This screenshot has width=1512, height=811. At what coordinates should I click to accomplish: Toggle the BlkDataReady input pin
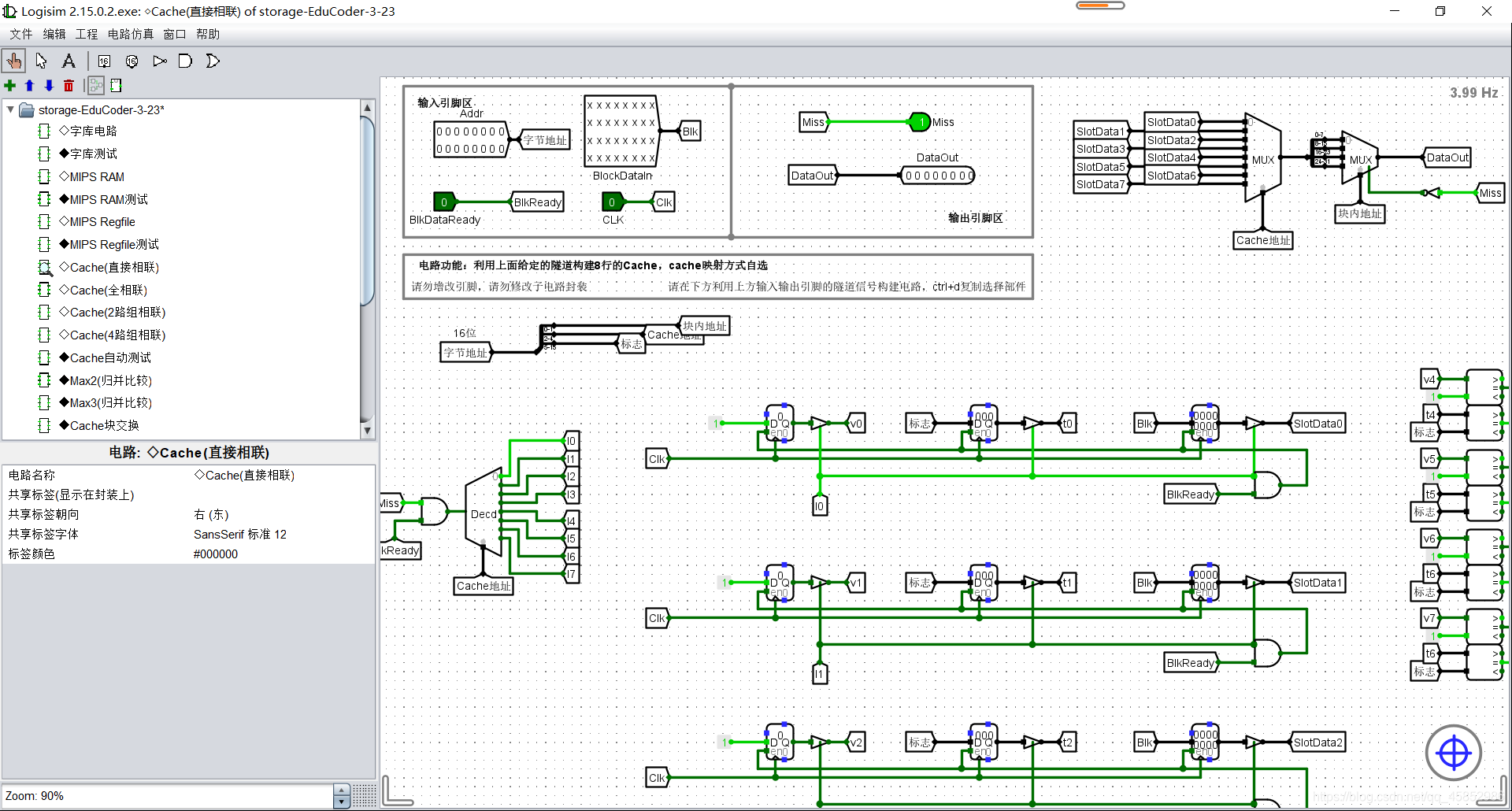coord(444,202)
